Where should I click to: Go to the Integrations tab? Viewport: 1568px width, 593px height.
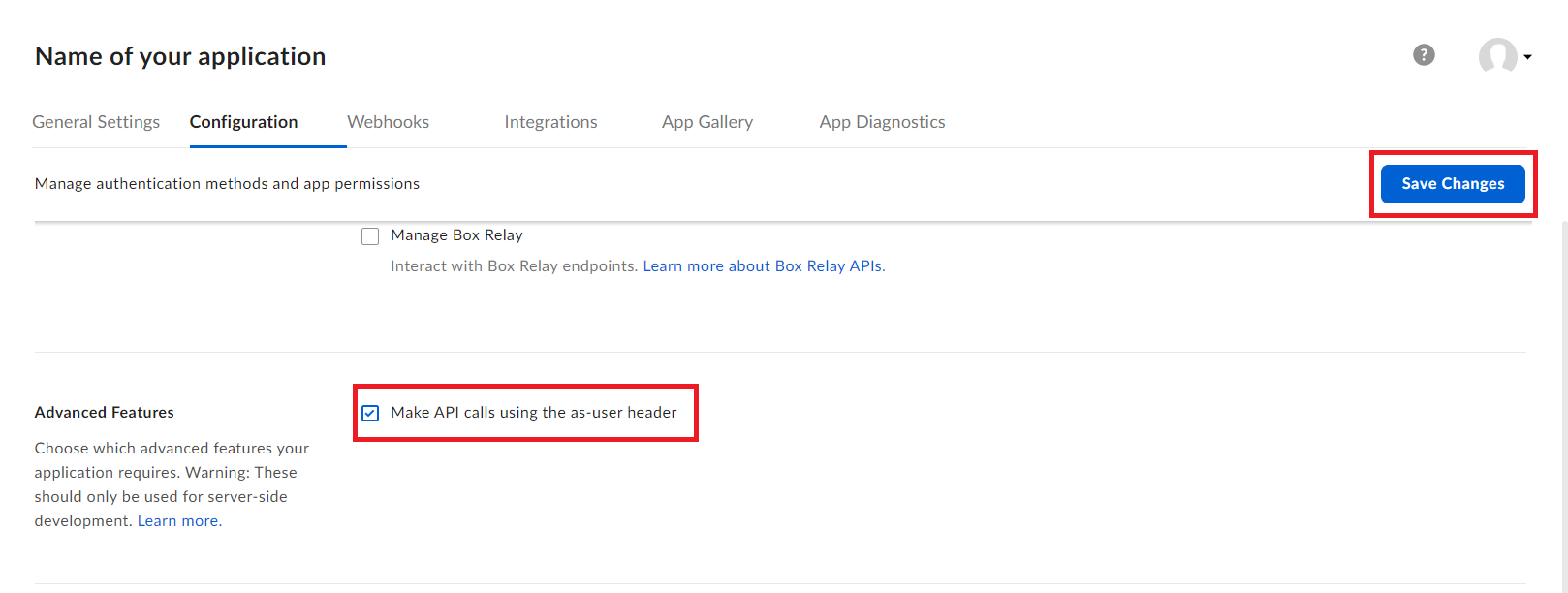click(550, 122)
